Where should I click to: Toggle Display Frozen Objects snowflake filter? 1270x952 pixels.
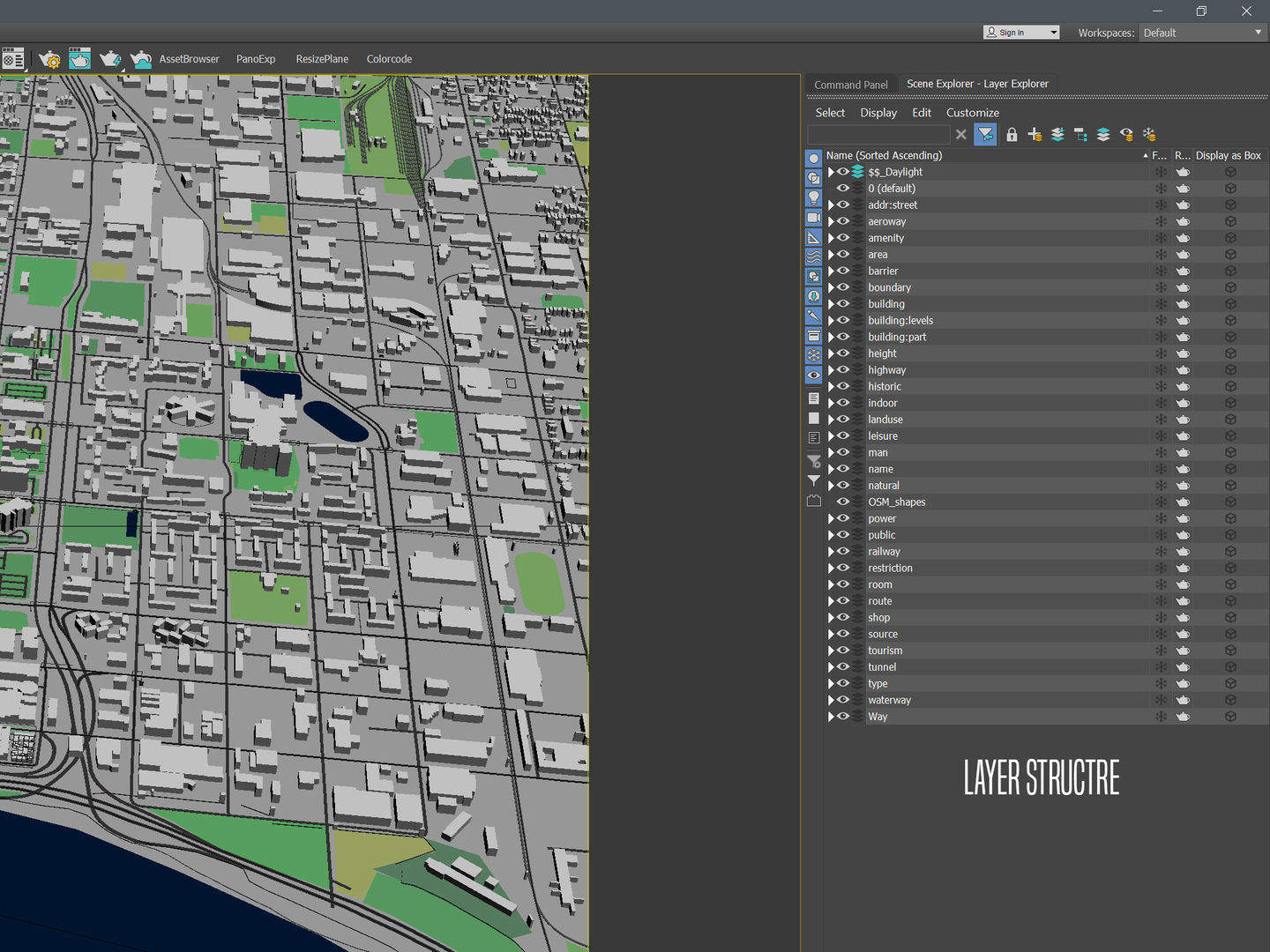[x=813, y=355]
